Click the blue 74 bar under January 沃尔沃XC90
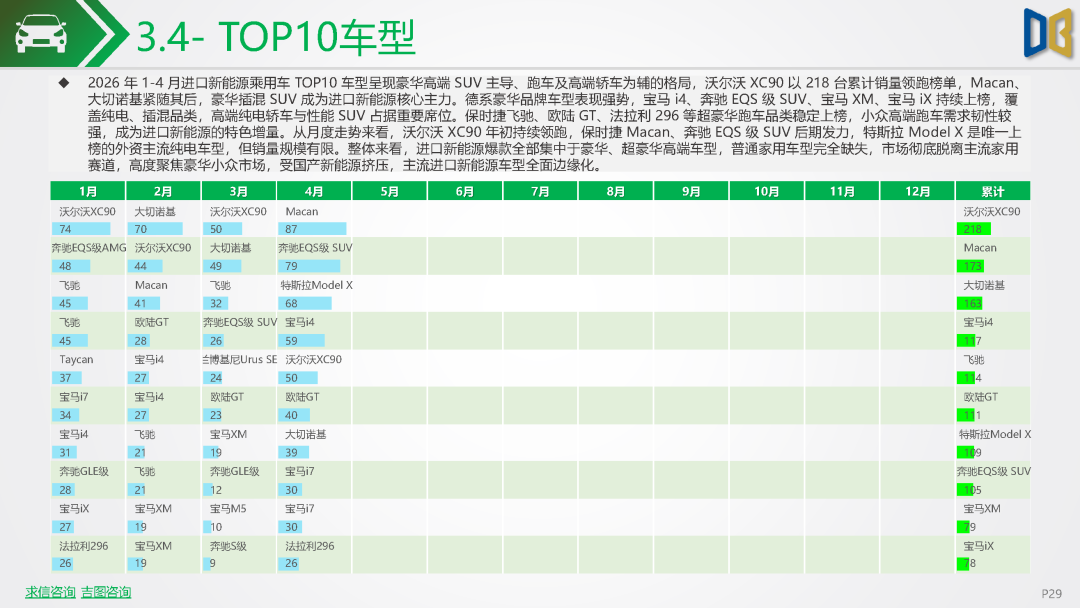1080x608 pixels. (x=81, y=229)
